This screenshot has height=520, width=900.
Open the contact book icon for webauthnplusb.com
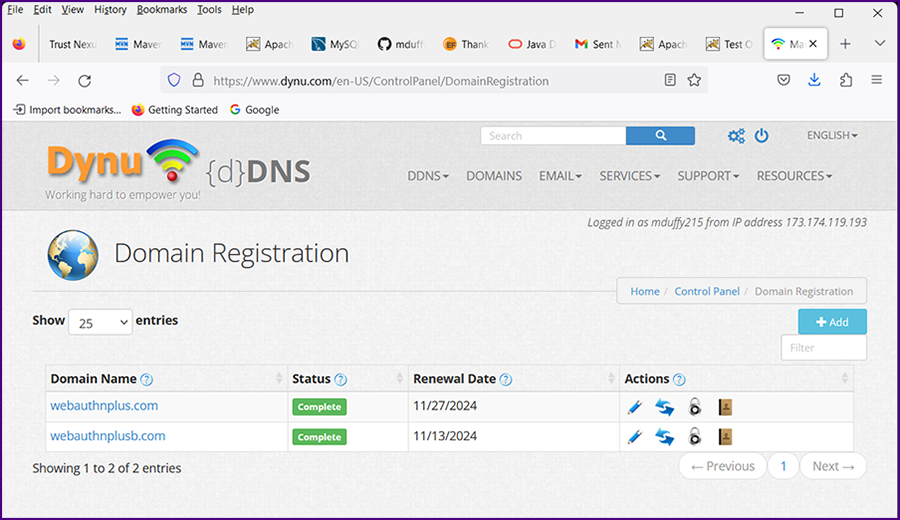click(x=726, y=437)
